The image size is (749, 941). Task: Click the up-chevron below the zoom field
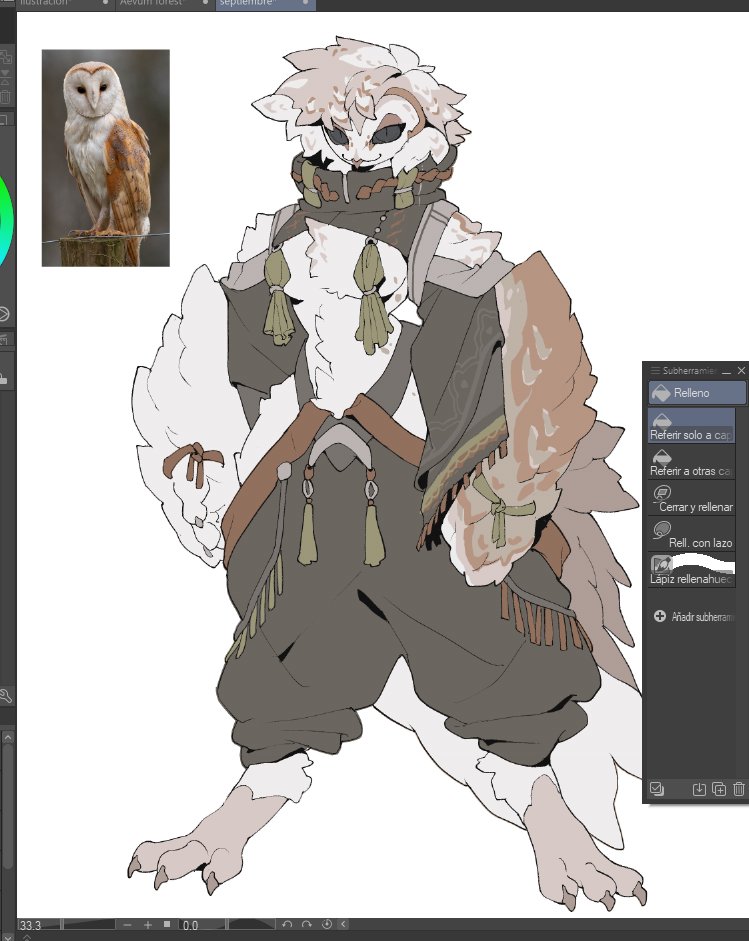pos(26,937)
